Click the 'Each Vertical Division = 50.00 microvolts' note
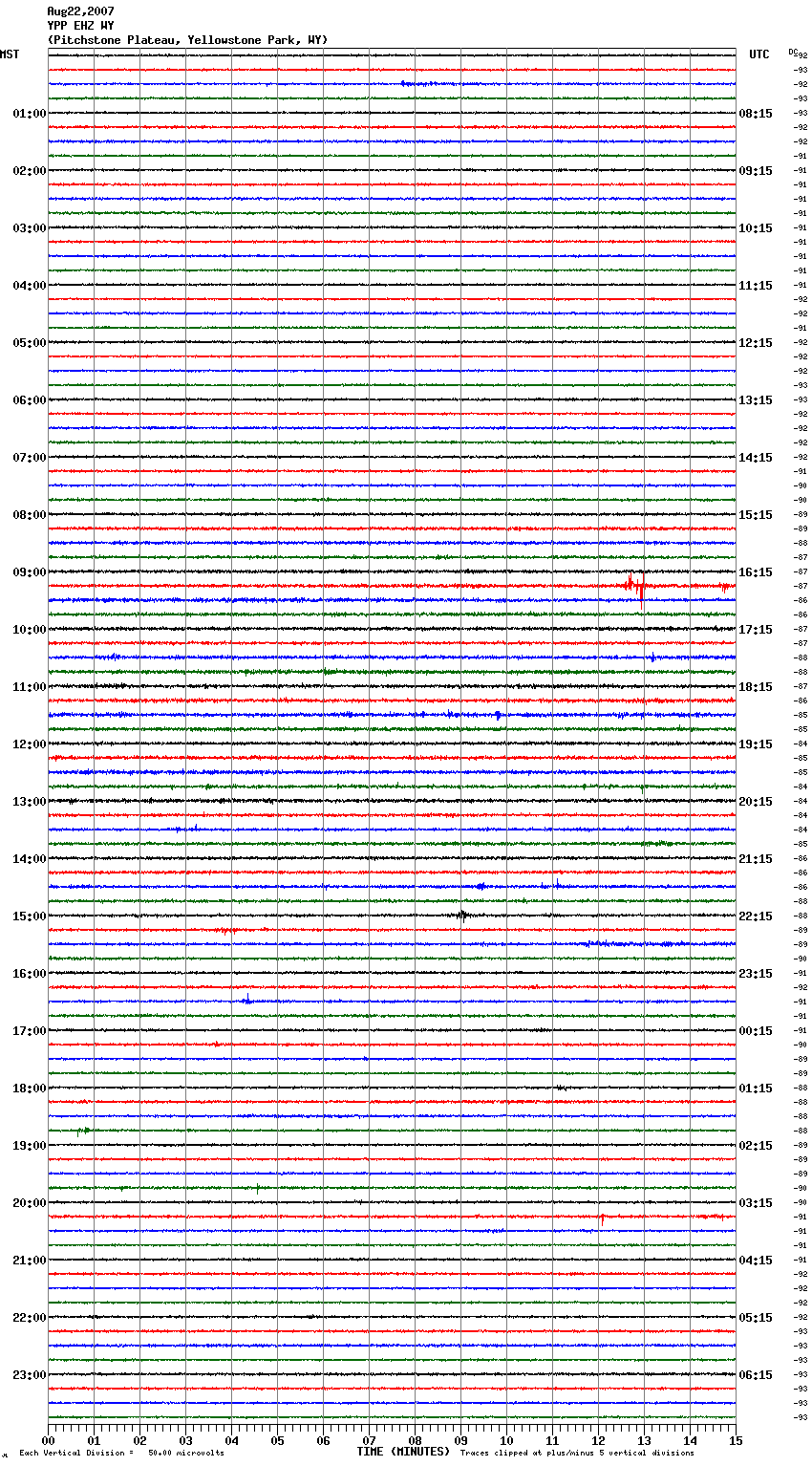Viewport: 812px width, 1466px height. click(121, 1453)
